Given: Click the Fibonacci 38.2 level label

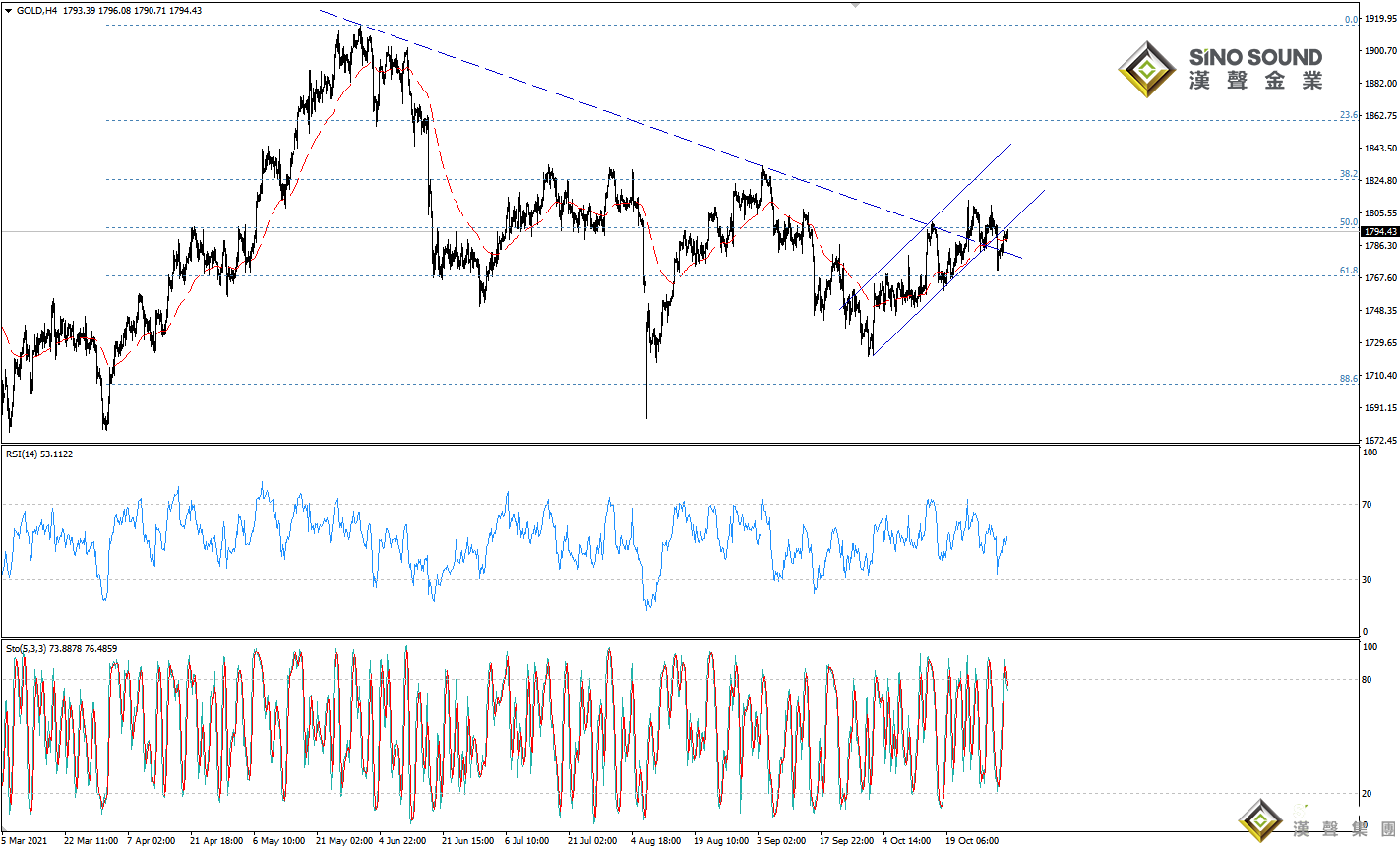Looking at the screenshot, I should [x=1349, y=174].
